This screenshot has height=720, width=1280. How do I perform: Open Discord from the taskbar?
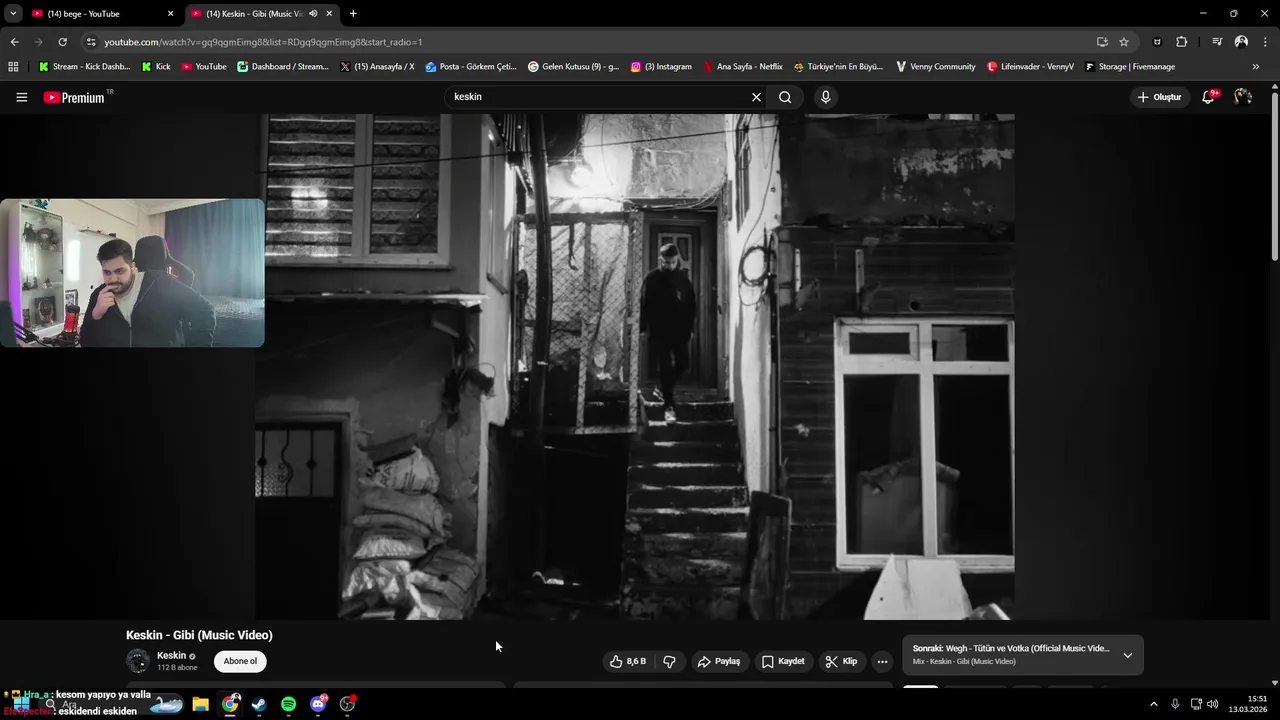point(318,704)
